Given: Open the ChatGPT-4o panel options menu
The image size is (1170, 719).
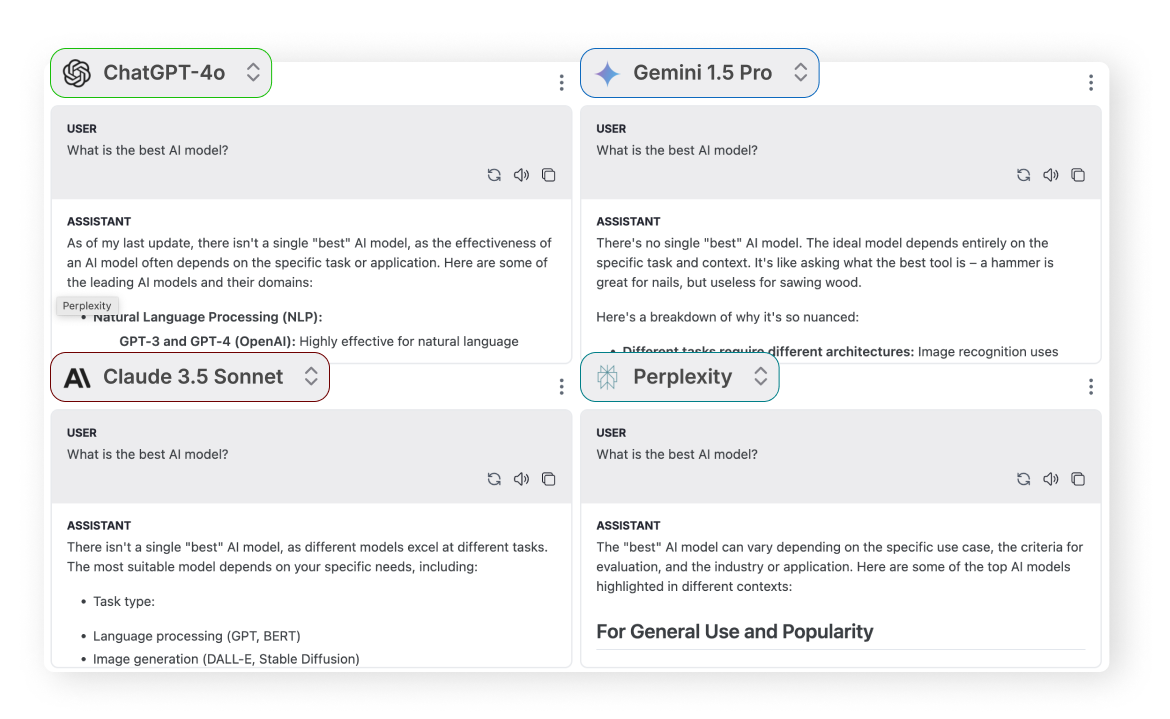Looking at the screenshot, I should tap(561, 83).
